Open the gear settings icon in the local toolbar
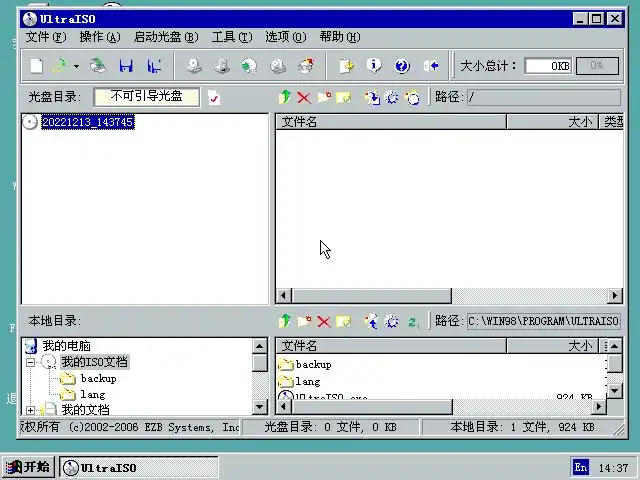This screenshot has height=480, width=640. 392,322
